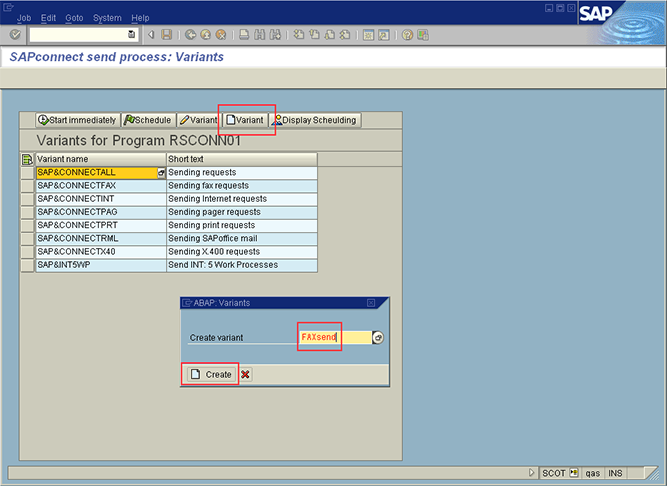
Task: Click row selector for SAP&CONNECTPAG
Action: (x=27, y=212)
